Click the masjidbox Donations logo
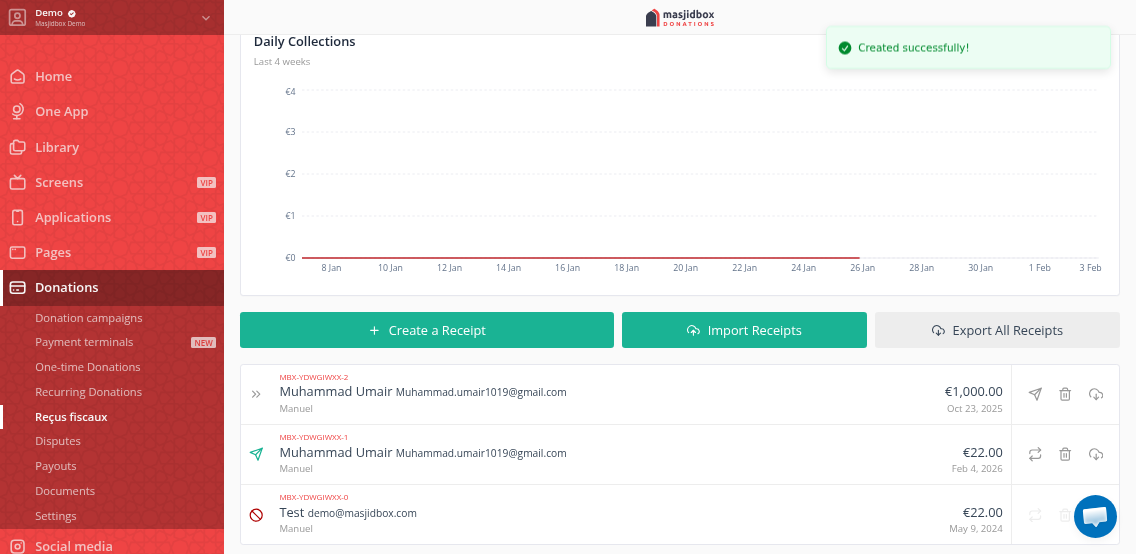Viewport: 1136px width, 554px height. [680, 17]
